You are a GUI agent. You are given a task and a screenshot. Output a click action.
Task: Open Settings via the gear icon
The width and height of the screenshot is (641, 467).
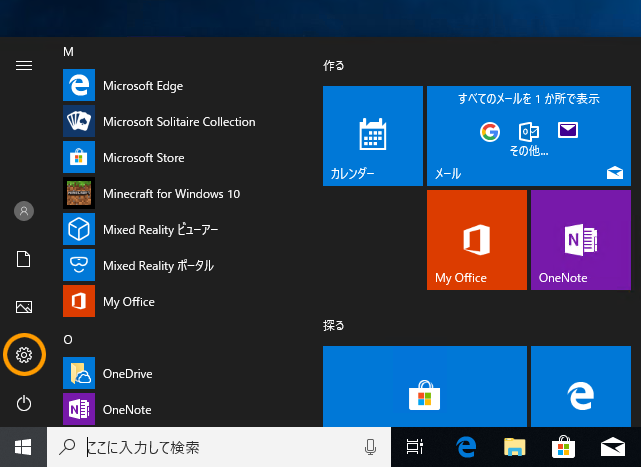pyautogui.click(x=24, y=355)
